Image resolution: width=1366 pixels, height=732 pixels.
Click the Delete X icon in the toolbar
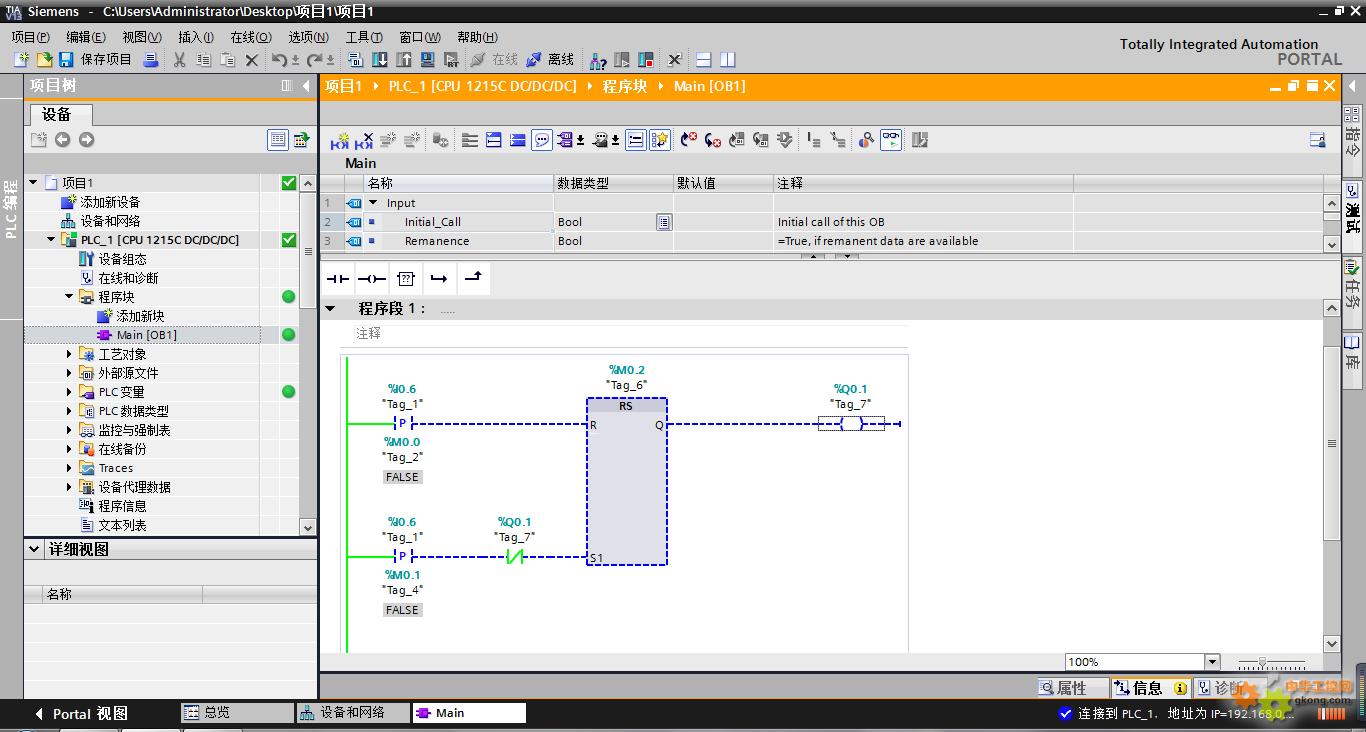[252, 60]
